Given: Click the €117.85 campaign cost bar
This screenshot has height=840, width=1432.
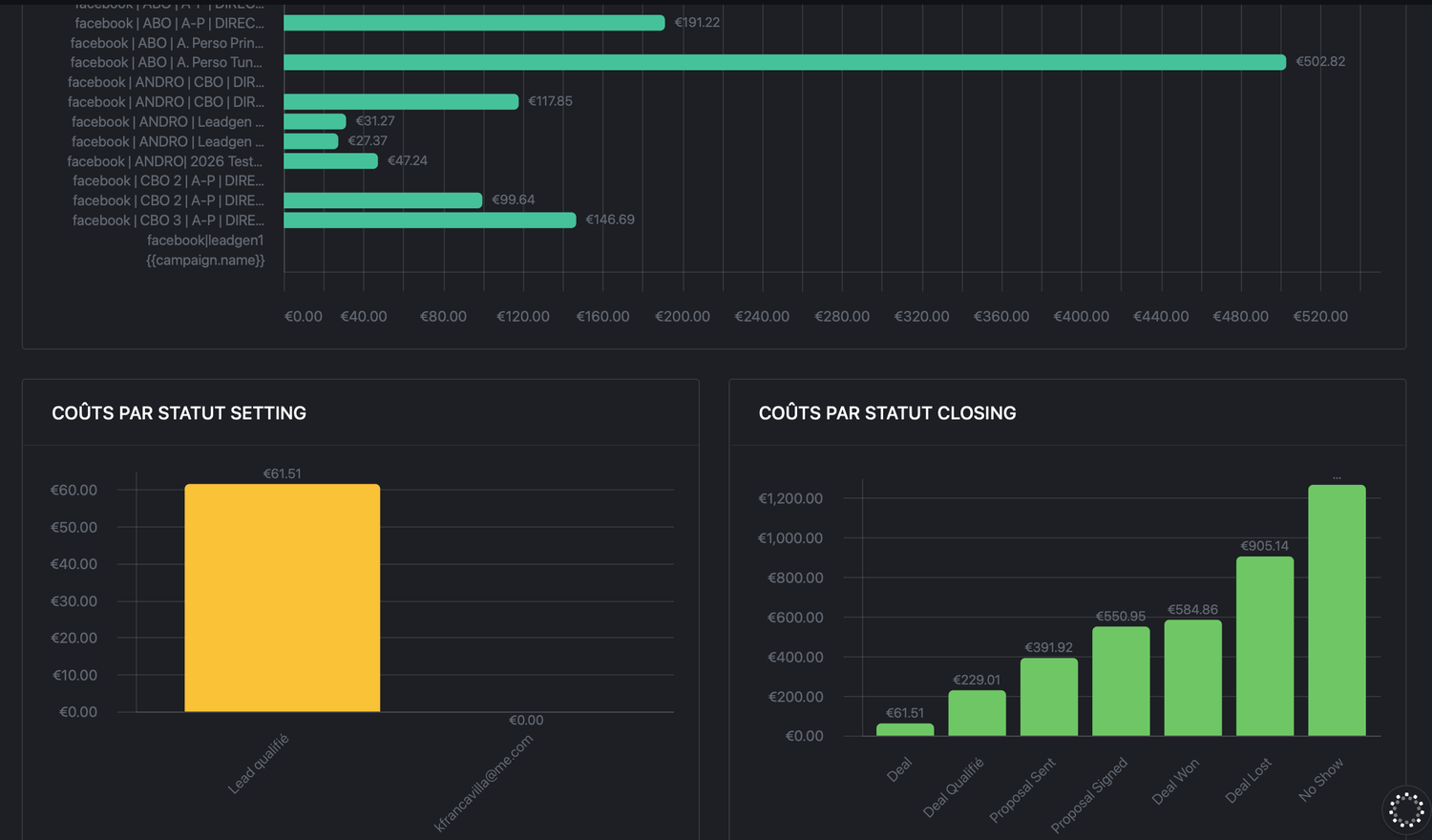Looking at the screenshot, I should pos(401,101).
